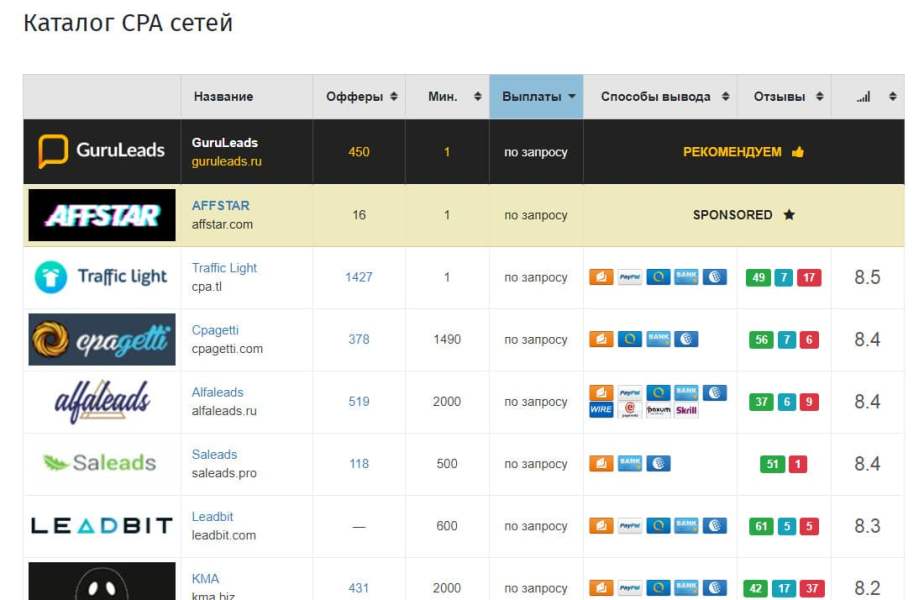Click the Skrill icon in Alfaleads row
Image resolution: width=924 pixels, height=600 pixels.
686,410
